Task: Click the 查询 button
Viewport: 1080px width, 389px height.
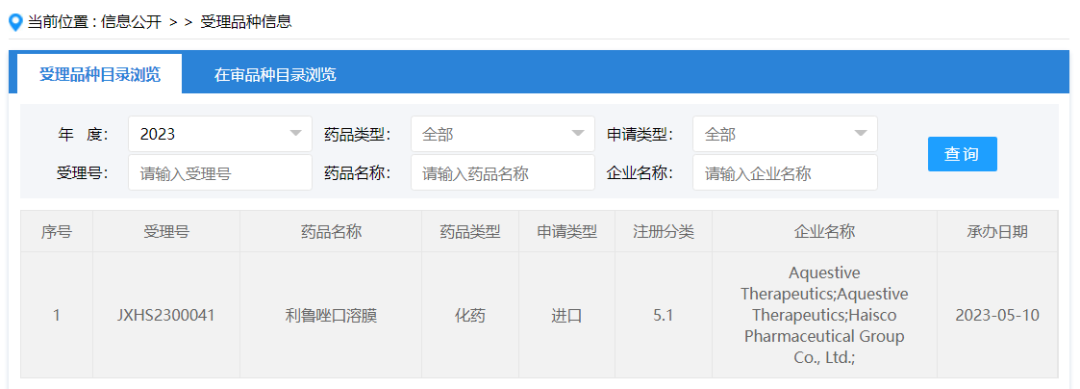Action: [x=962, y=154]
